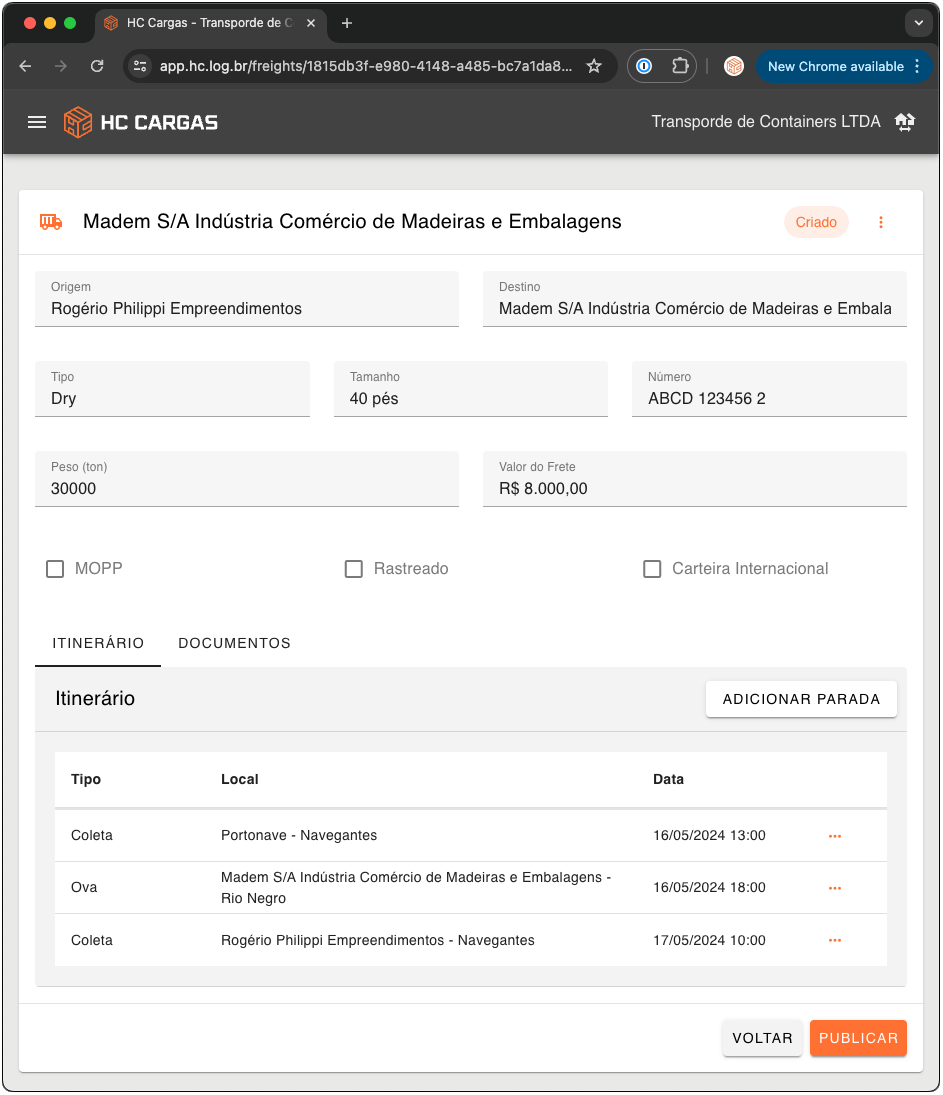Image resolution: width=943 pixels, height=1095 pixels.
Task: Toggle the Rastreado checkbox
Action: coord(354,569)
